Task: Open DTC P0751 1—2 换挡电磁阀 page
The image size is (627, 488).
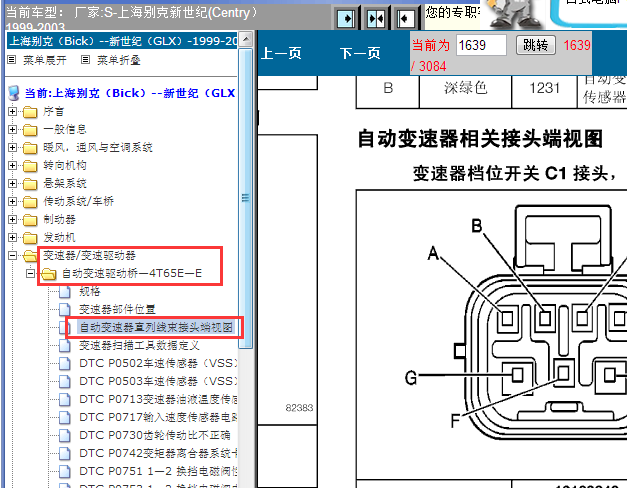Action: pos(158,471)
